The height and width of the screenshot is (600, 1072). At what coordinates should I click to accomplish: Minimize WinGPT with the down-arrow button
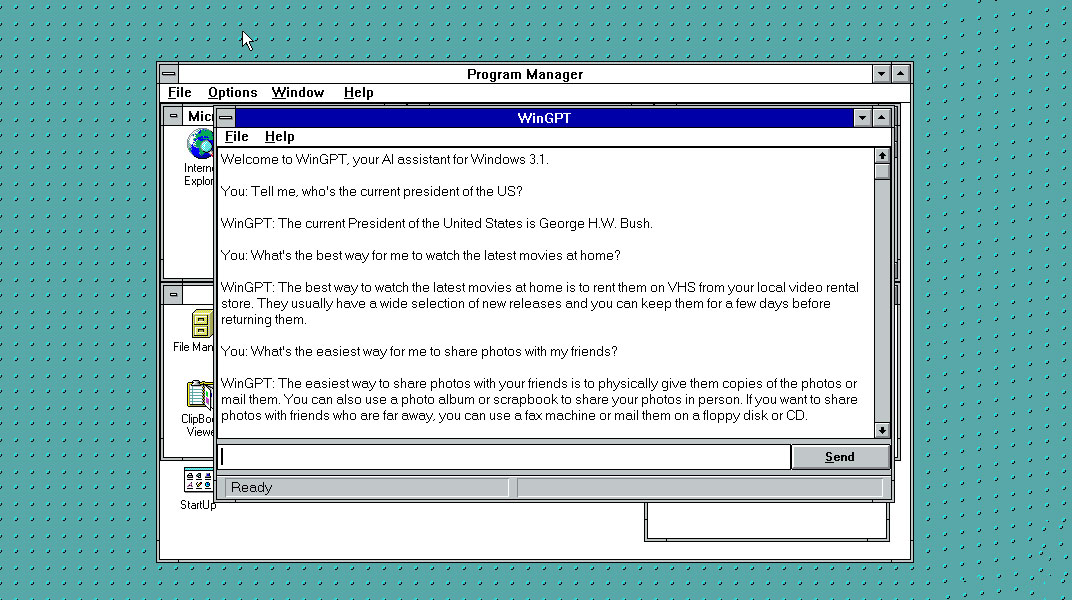click(863, 118)
